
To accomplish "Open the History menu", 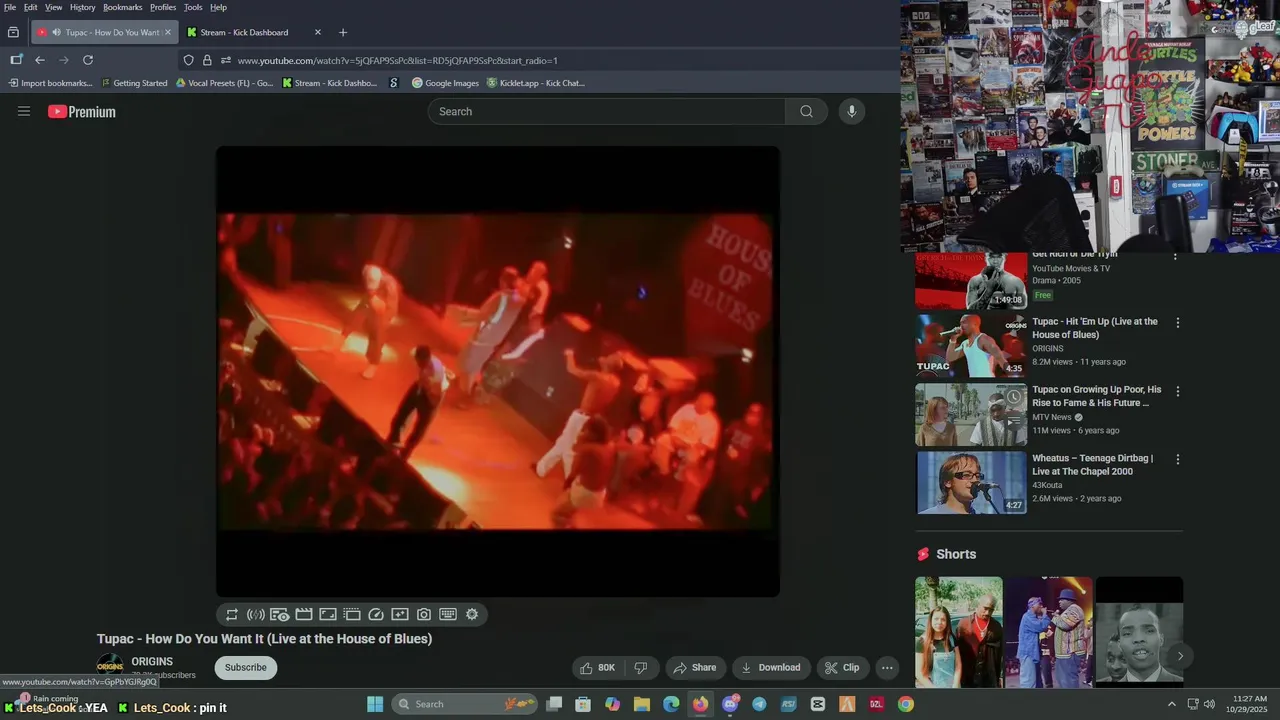I will coord(83,7).
